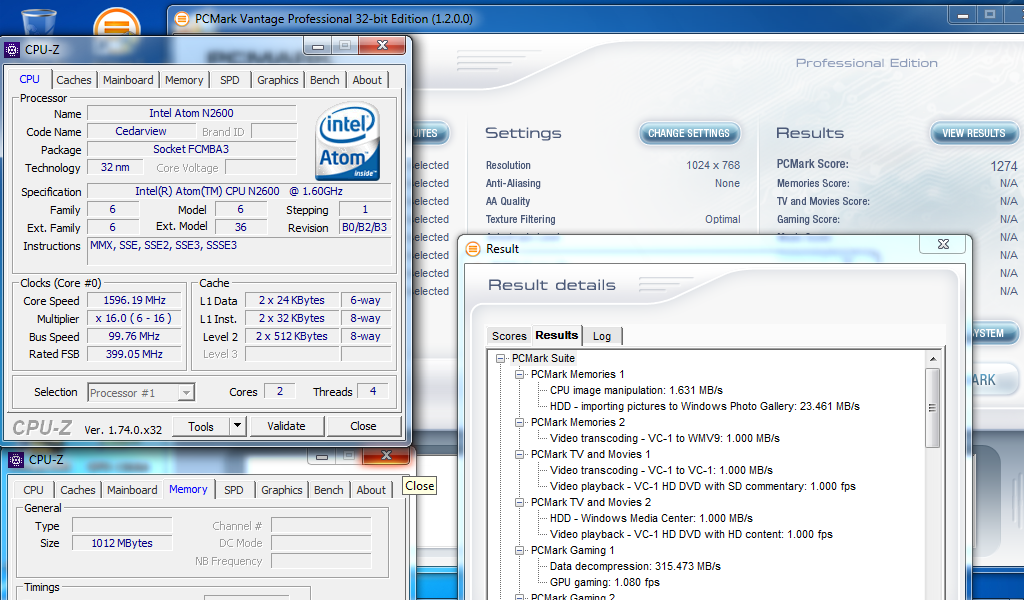
Task: Select 'HDD - Windows Media Center' row
Action: 651,518
